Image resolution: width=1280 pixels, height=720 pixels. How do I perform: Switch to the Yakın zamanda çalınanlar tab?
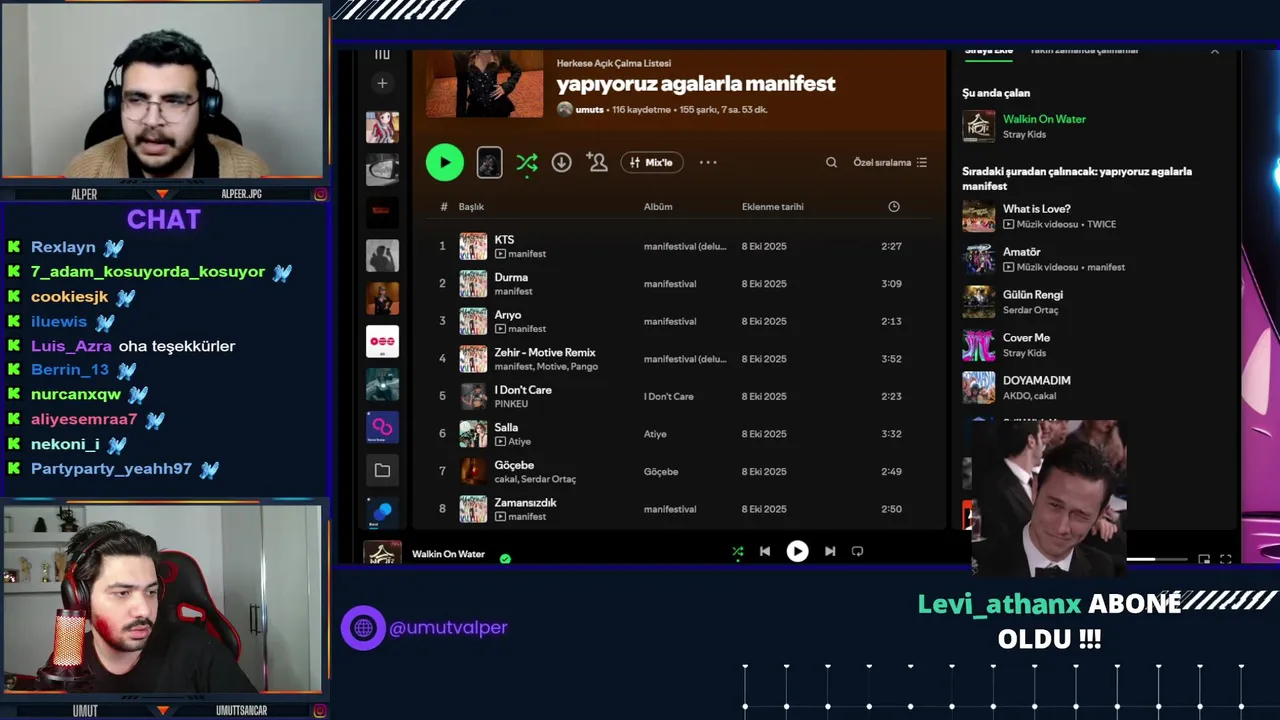[x=1084, y=50]
